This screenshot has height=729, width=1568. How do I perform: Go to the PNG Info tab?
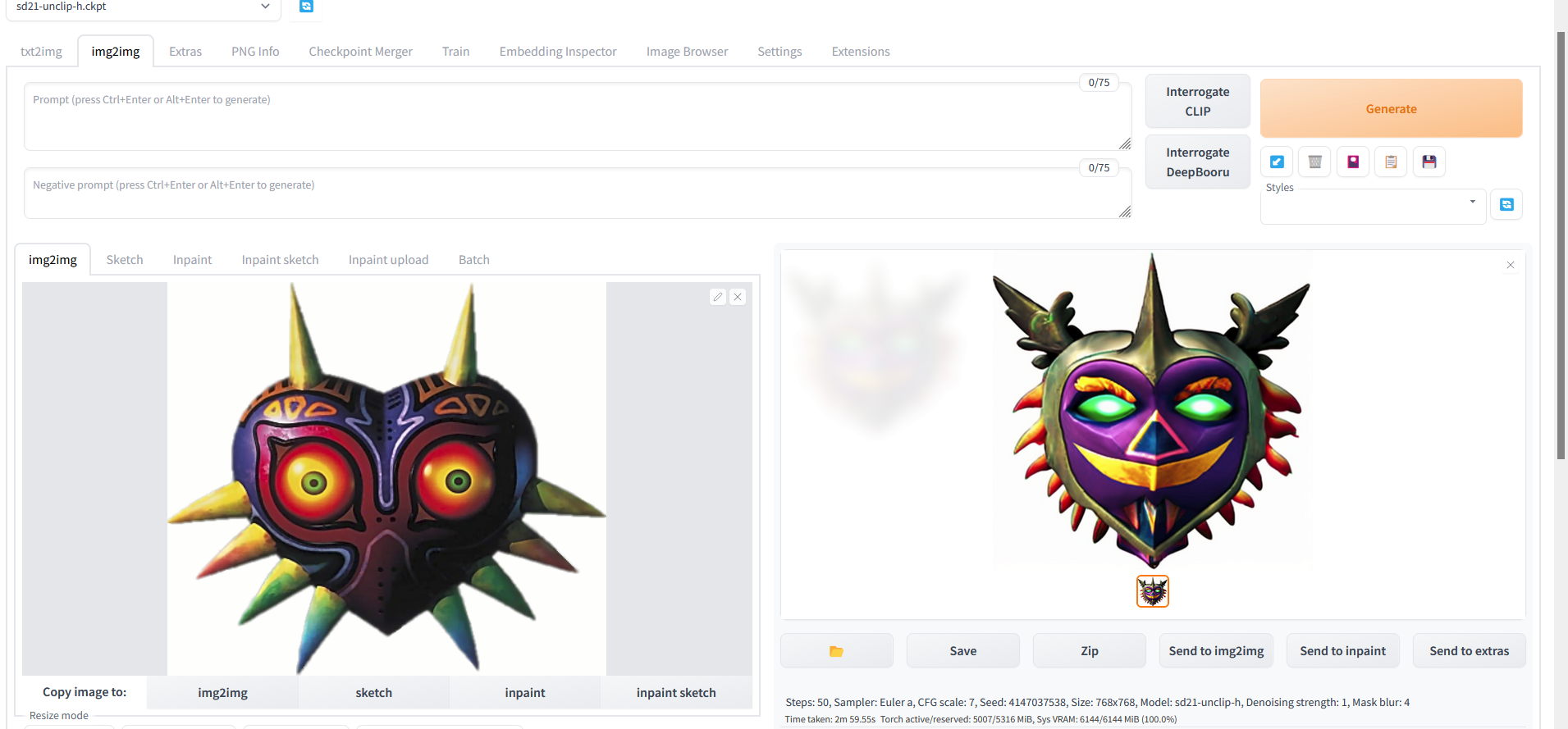pyautogui.click(x=255, y=51)
